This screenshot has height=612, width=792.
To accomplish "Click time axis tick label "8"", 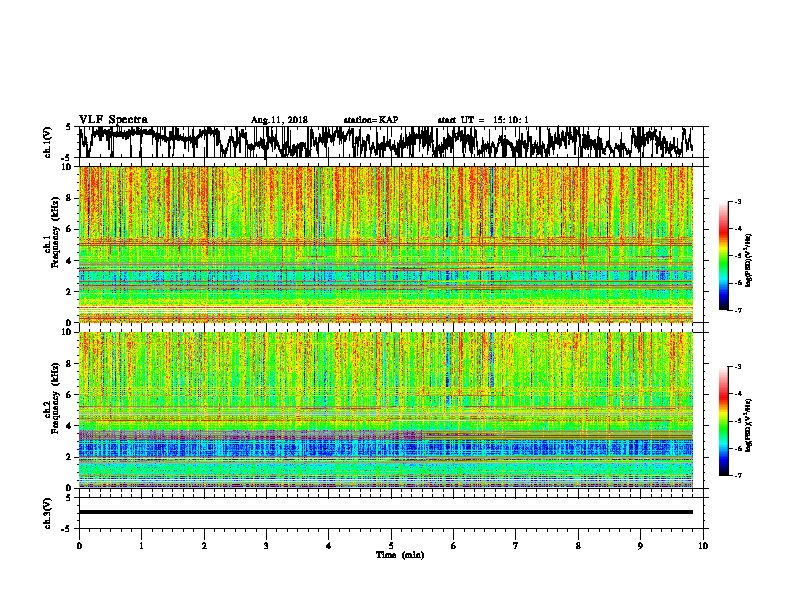I will click(578, 546).
